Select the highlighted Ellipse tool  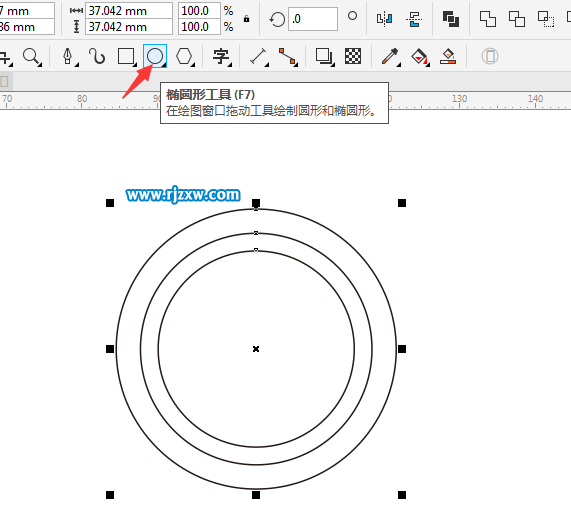point(155,56)
